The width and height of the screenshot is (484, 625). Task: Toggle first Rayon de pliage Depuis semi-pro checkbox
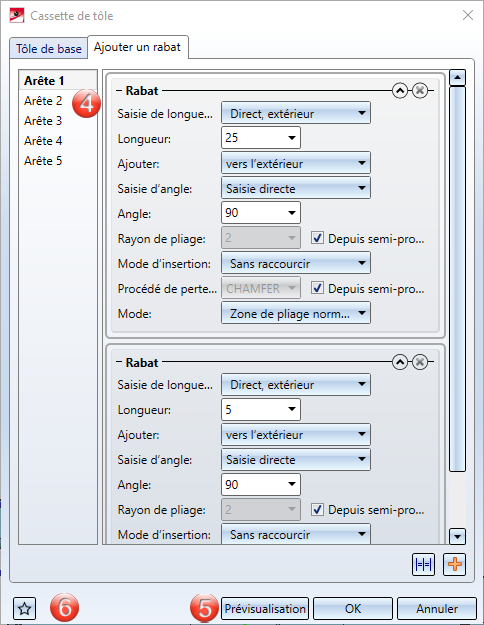point(317,238)
